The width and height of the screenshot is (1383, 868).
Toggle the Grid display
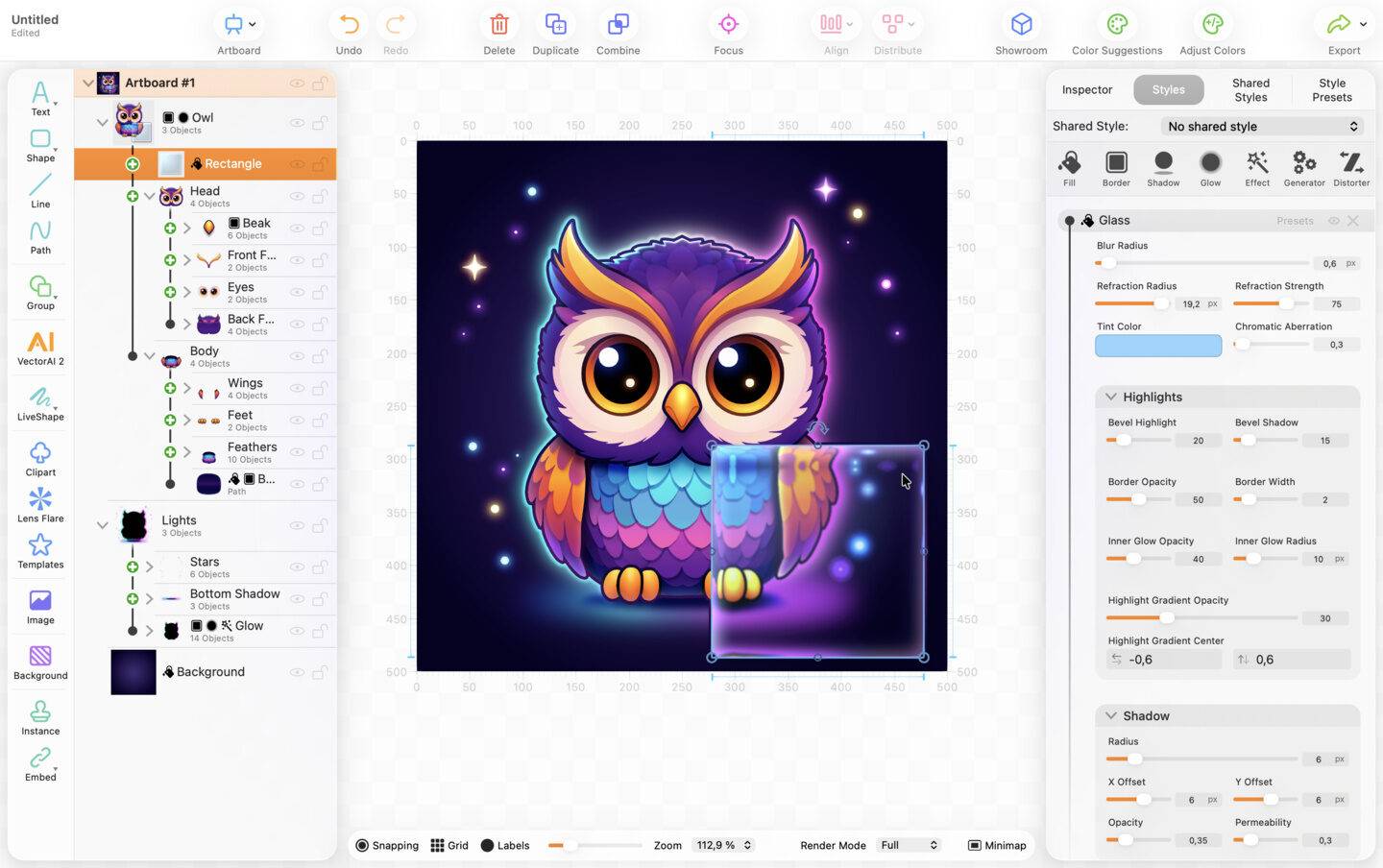(449, 845)
